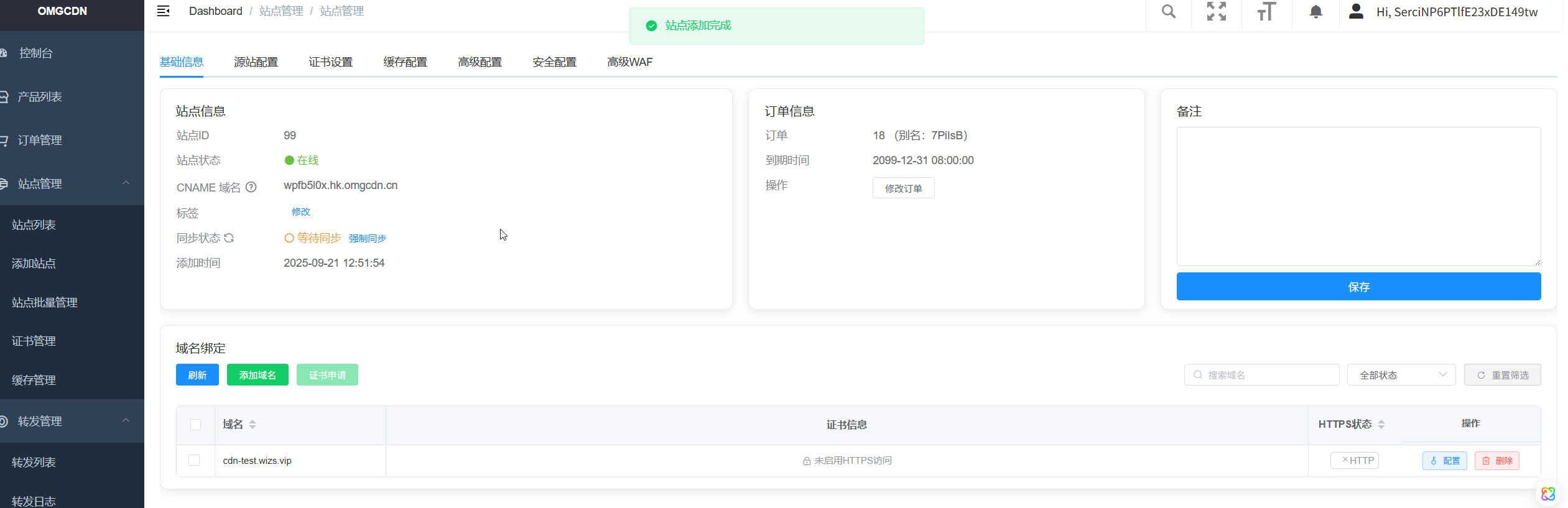1568x508 pixels.
Task: Open the notification bell
Action: 1315,12
